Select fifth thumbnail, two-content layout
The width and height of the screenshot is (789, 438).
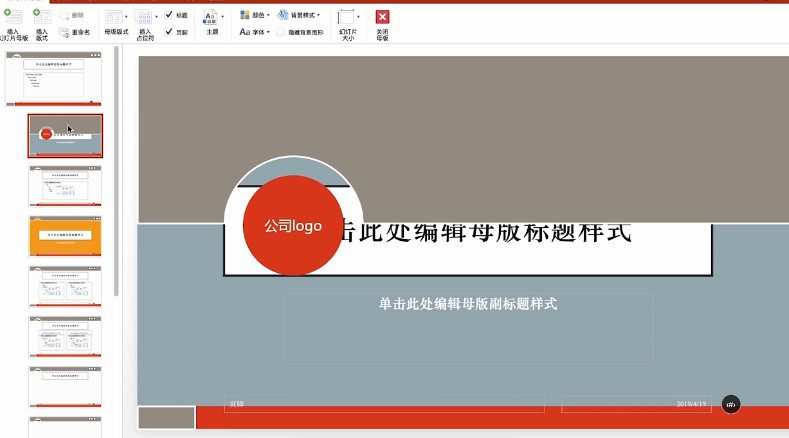pyautogui.click(x=65, y=286)
